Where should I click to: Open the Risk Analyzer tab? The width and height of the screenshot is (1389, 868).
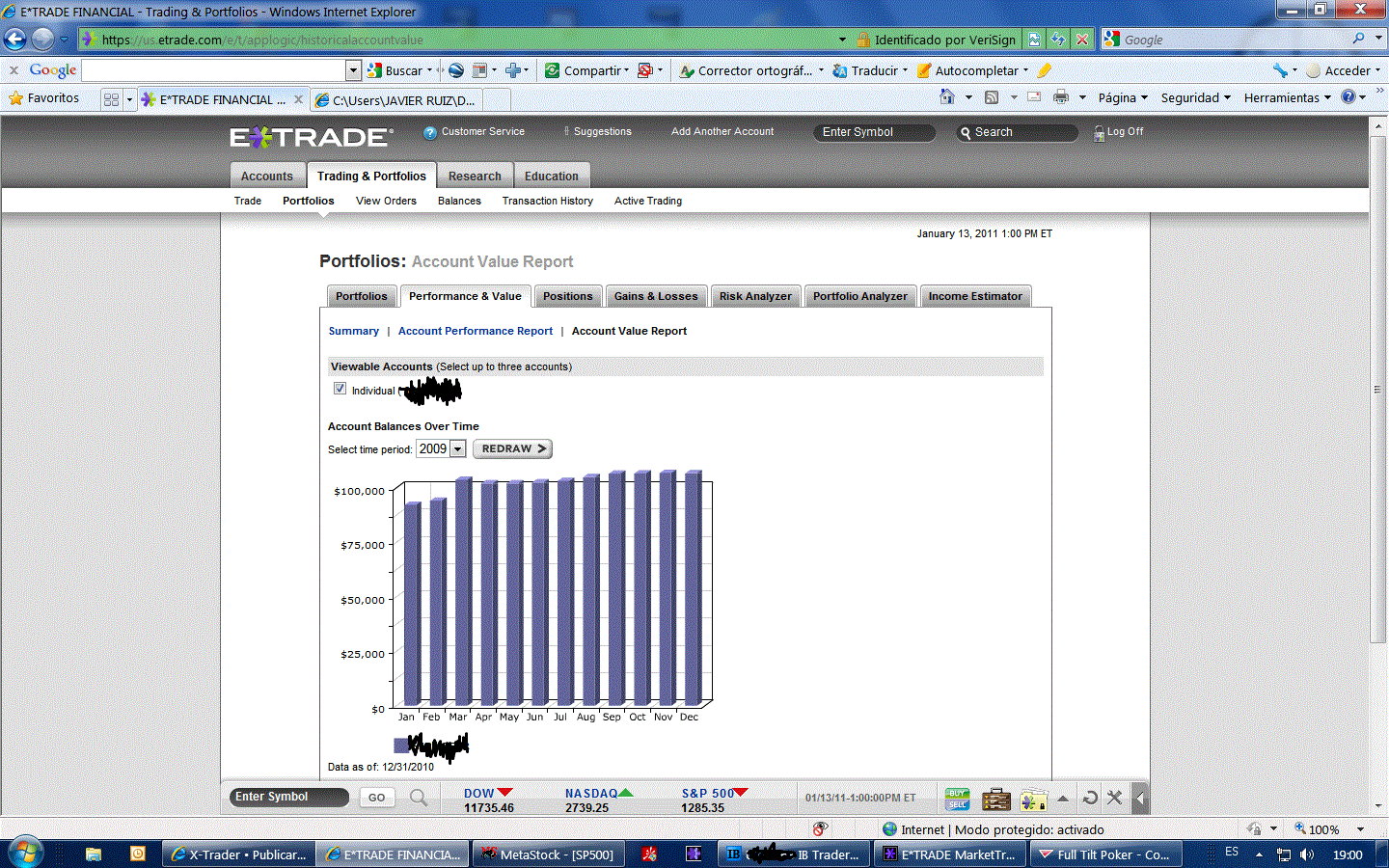tap(755, 296)
